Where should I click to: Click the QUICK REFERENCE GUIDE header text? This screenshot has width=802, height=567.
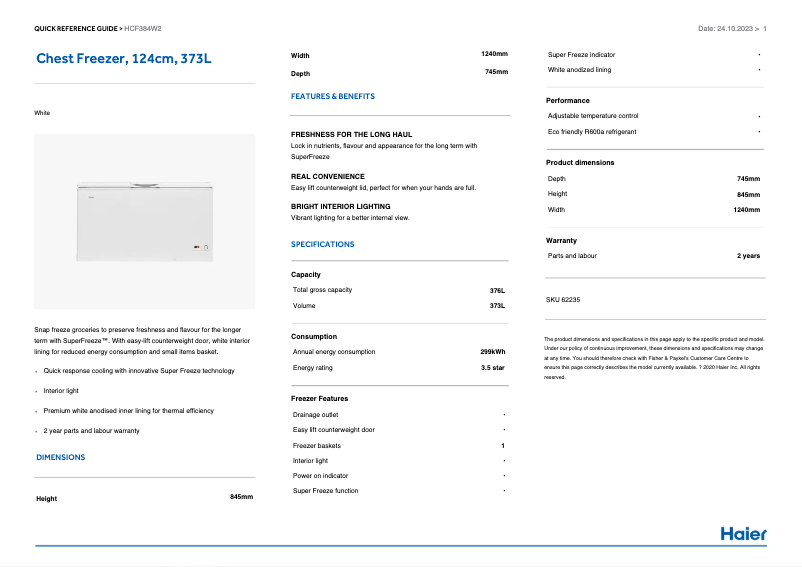pos(76,29)
